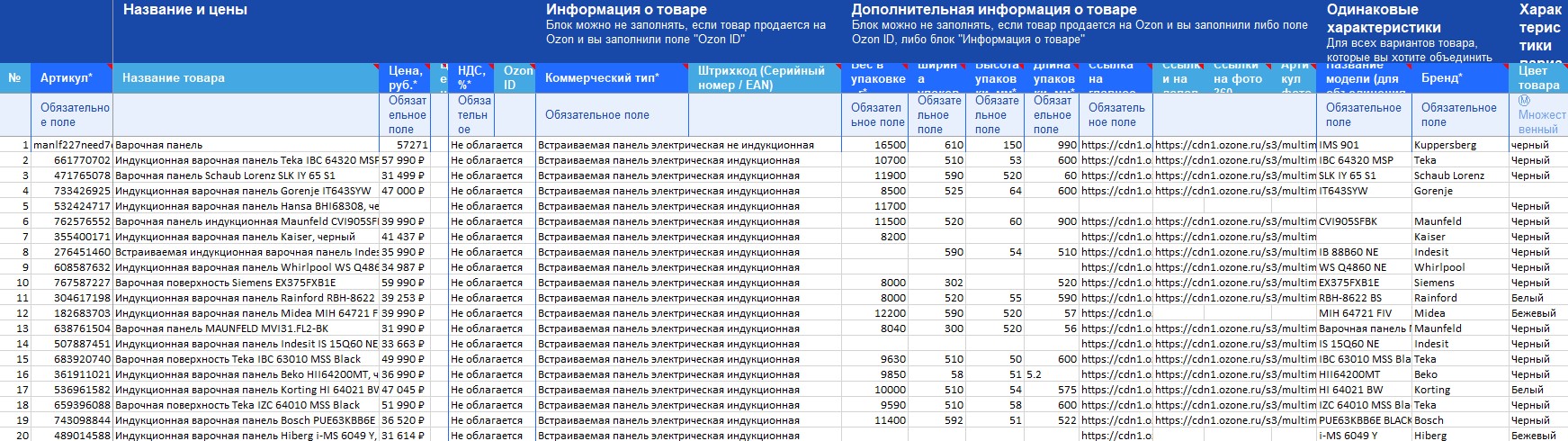Select brand cell 'Rainford'
1568x441 pixels.
click(1460, 298)
